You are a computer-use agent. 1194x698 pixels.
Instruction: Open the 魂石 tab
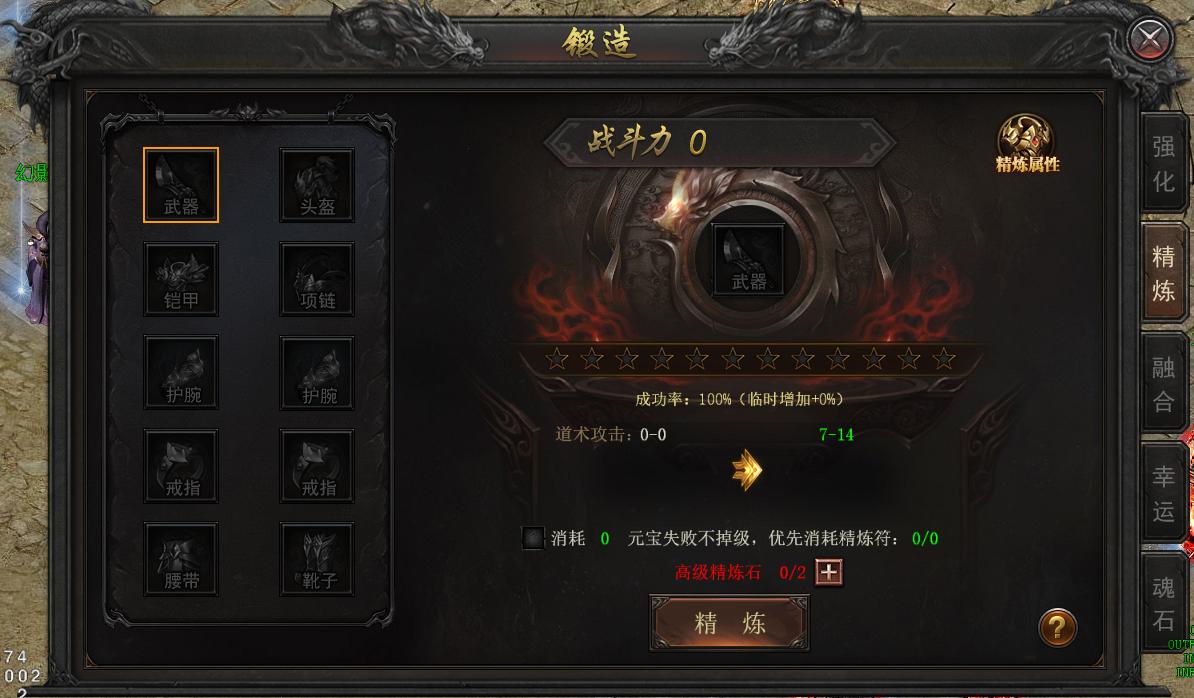pyautogui.click(x=1163, y=604)
